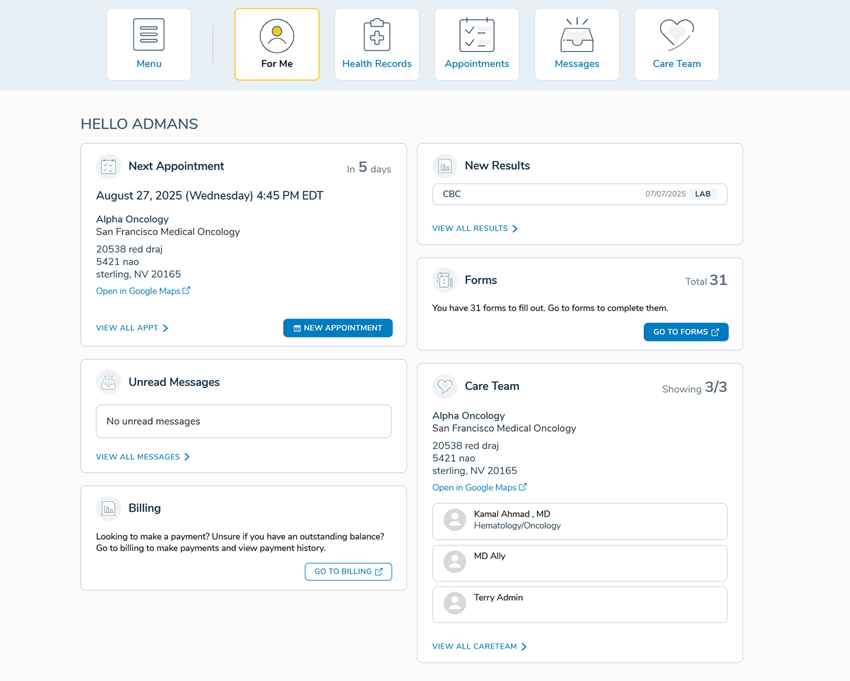
Task: Click the Forms card icon
Action: pyautogui.click(x=445, y=281)
